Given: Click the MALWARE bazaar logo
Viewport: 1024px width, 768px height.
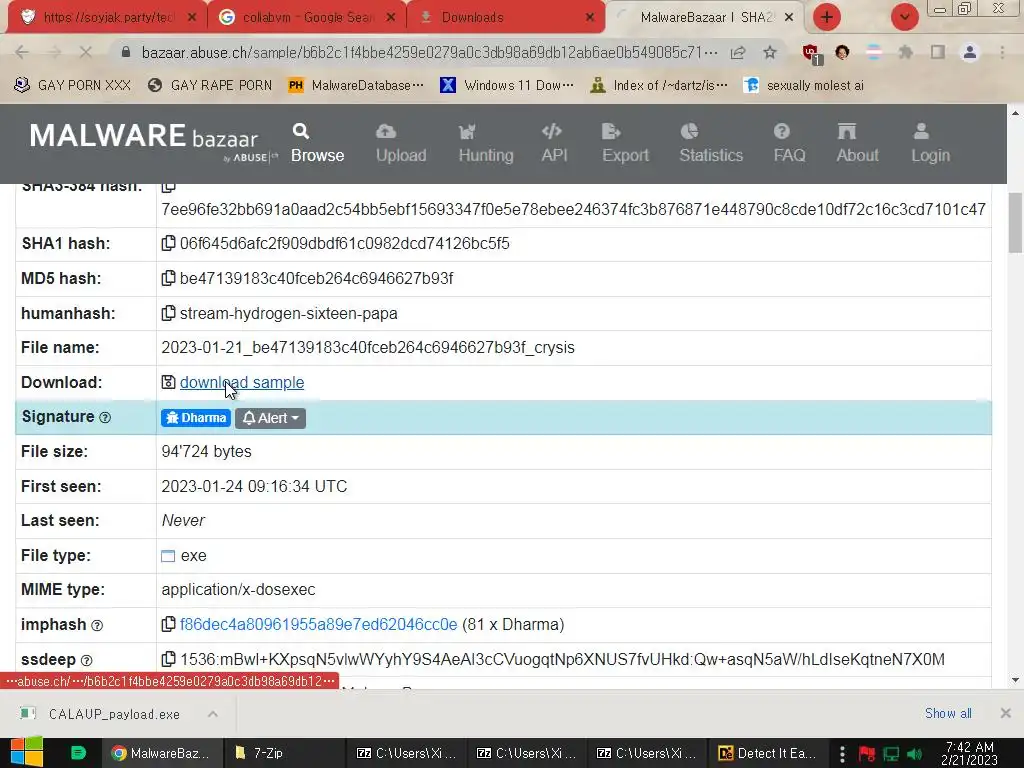Looking at the screenshot, I should tap(153, 140).
